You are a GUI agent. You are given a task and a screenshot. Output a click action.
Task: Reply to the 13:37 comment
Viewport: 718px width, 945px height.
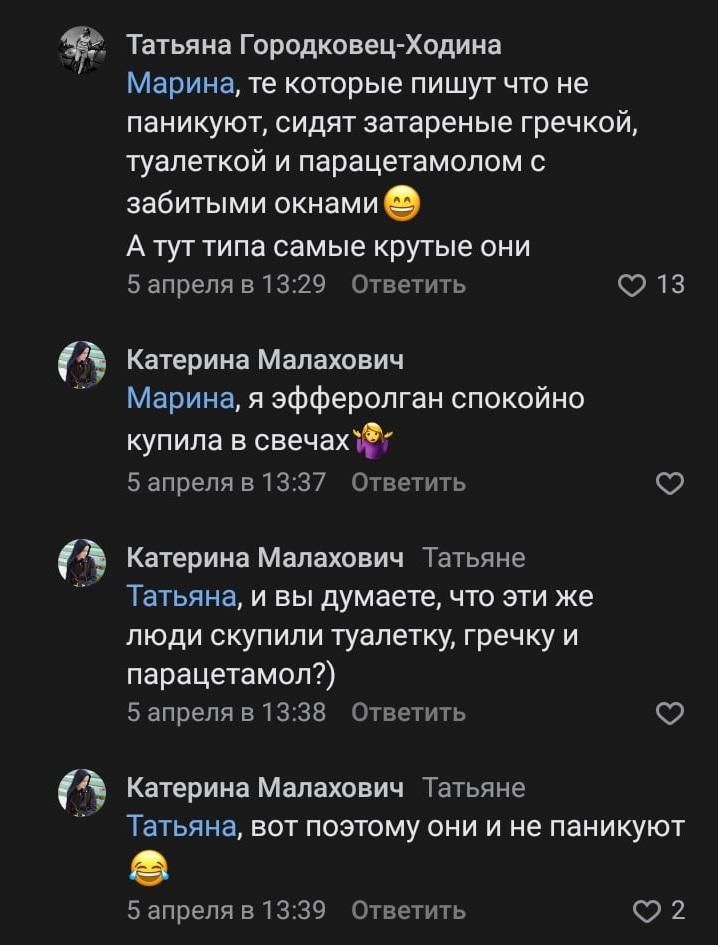click(x=408, y=483)
